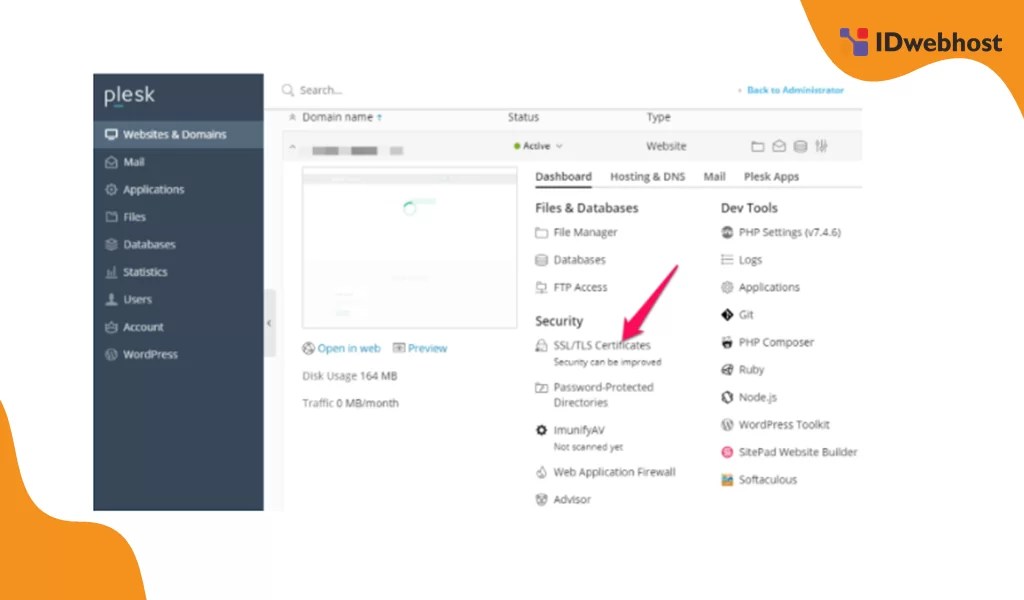Open the Active status dropdown
The width and height of the screenshot is (1024, 600).
pos(538,146)
